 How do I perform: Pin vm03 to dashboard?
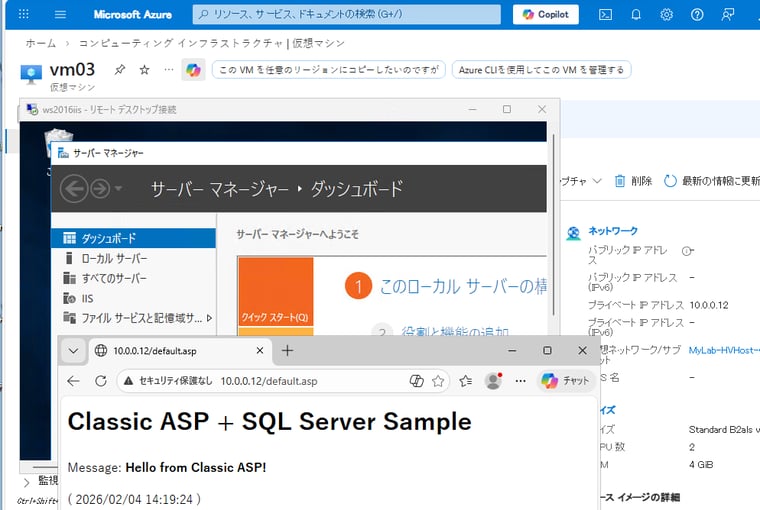(x=119, y=70)
